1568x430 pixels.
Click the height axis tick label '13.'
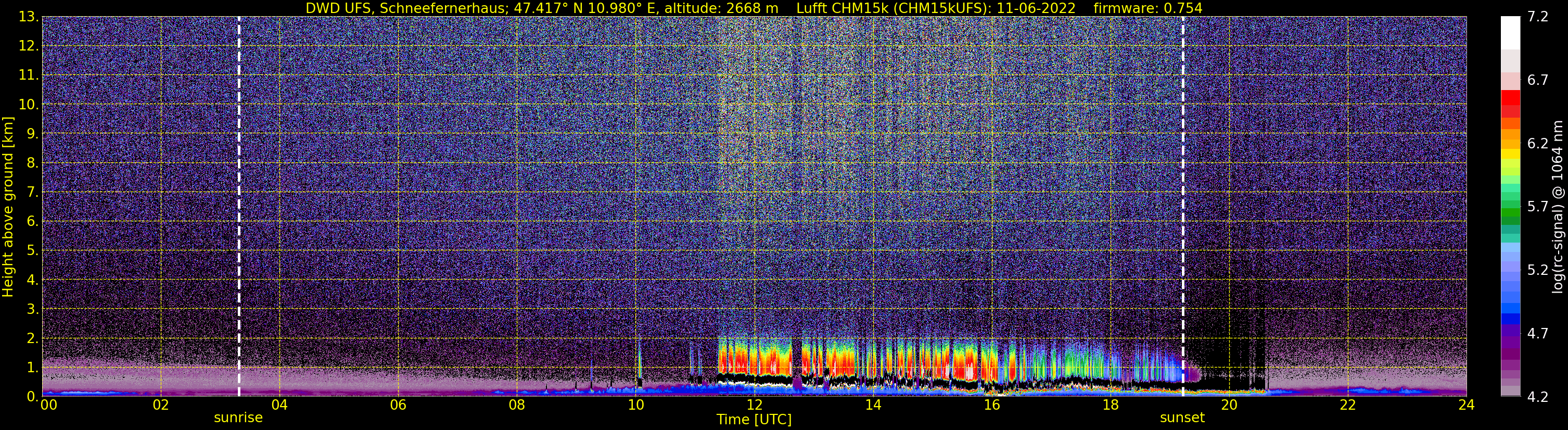click(29, 17)
